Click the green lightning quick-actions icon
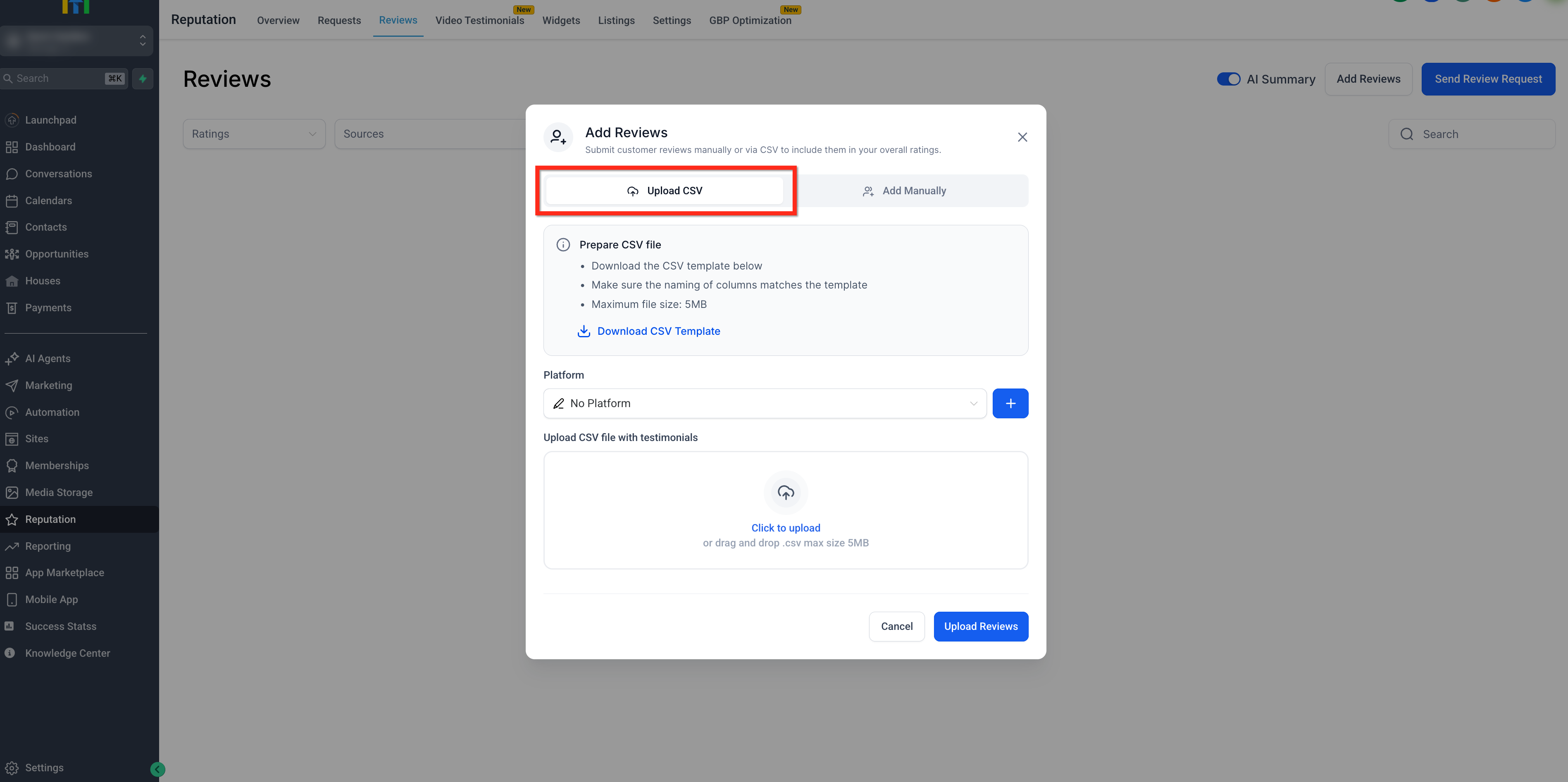1568x782 pixels. click(143, 79)
